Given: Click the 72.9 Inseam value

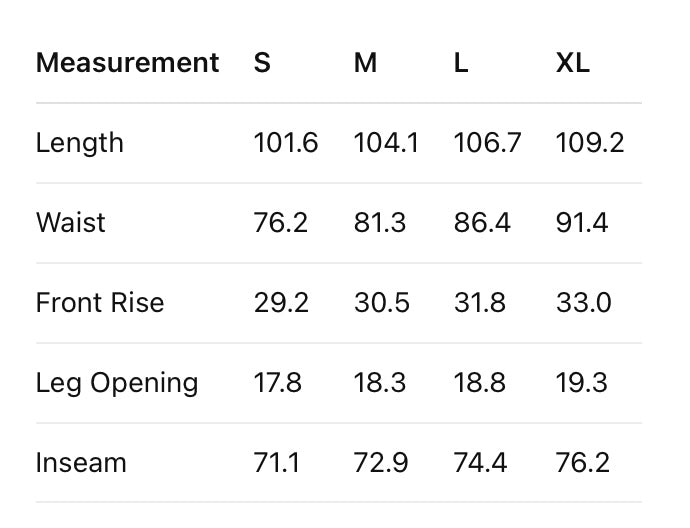Looking at the screenshot, I should pos(381,463).
